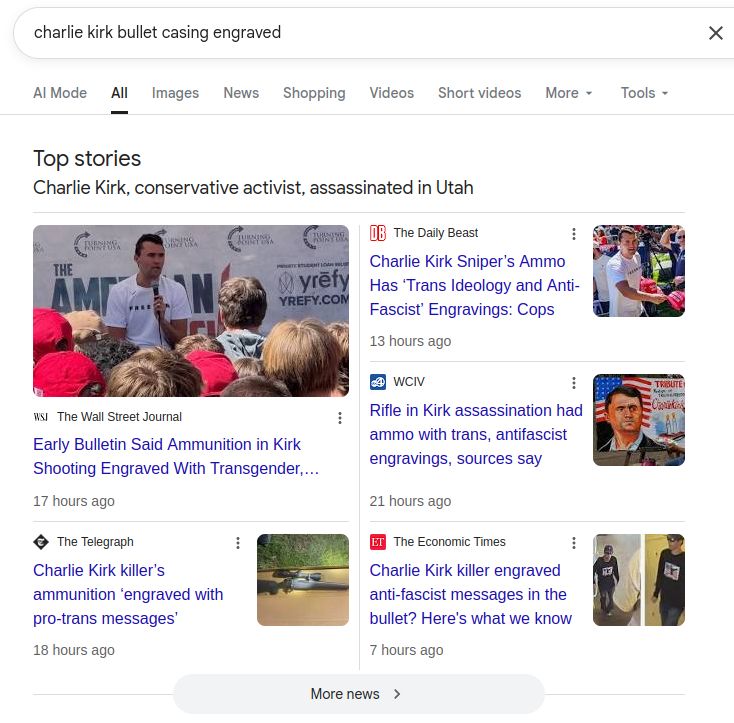734x723 pixels.
Task: Click the WCIV channel logo icon
Action: click(x=378, y=382)
